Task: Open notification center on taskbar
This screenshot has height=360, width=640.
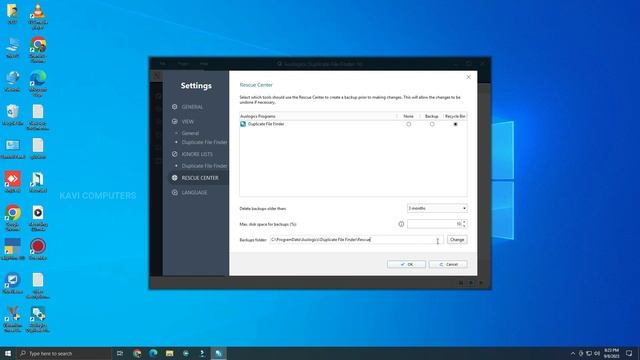Action: coord(629,353)
